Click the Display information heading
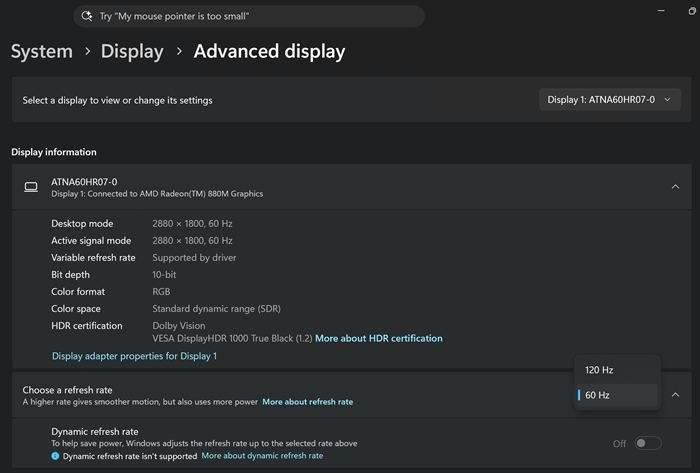The width and height of the screenshot is (700, 473). [54, 152]
